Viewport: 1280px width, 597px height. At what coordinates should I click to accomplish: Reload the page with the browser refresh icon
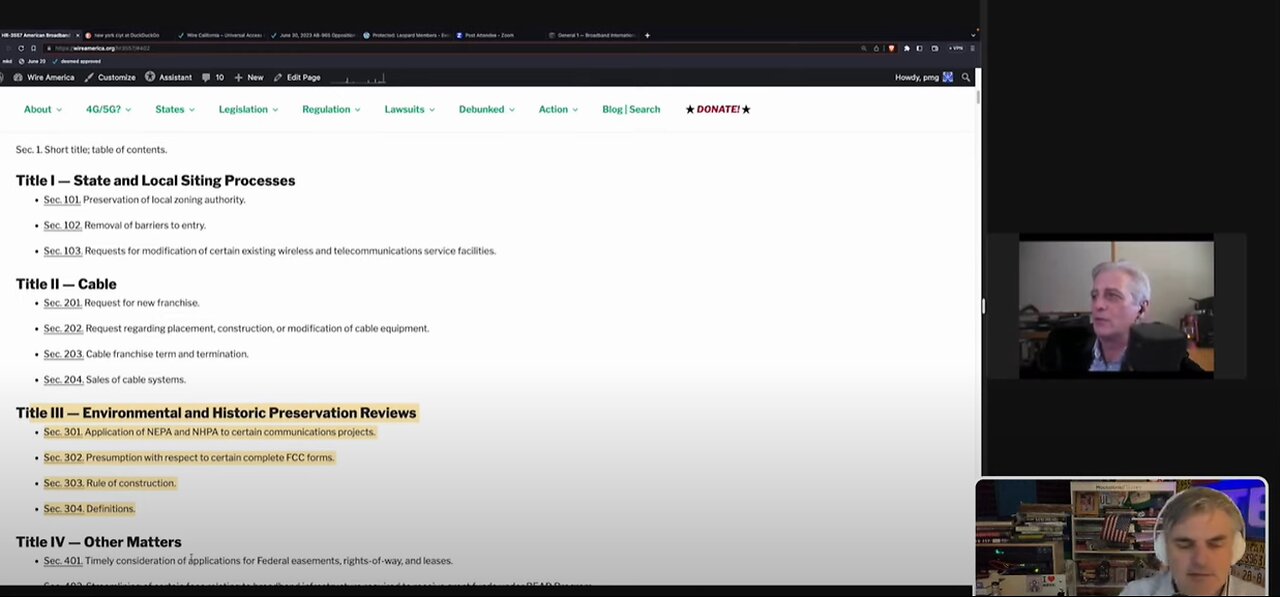point(21,48)
